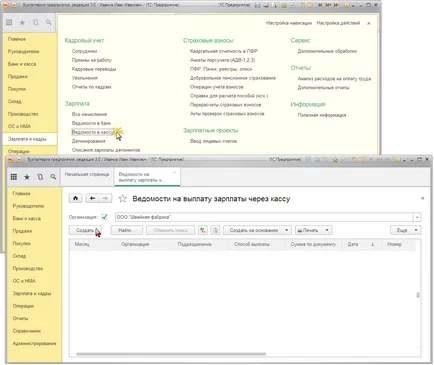Open Настройка действий link

pyautogui.click(x=338, y=23)
